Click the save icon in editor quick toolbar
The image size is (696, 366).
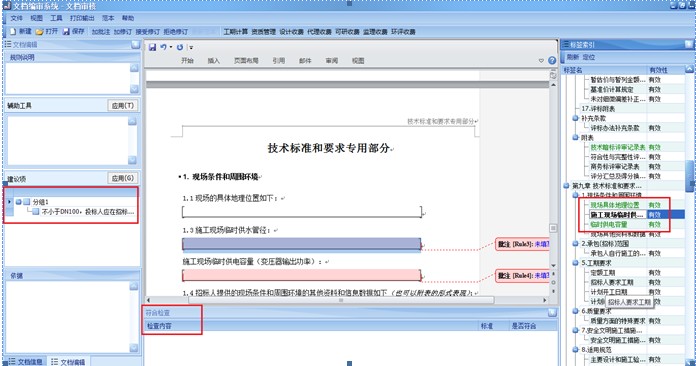(x=152, y=47)
